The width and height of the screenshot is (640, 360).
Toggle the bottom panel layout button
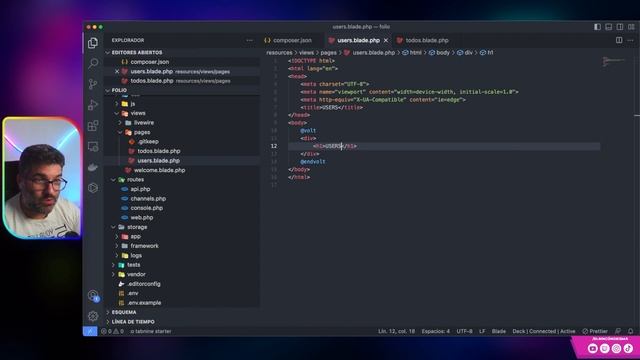(609, 27)
